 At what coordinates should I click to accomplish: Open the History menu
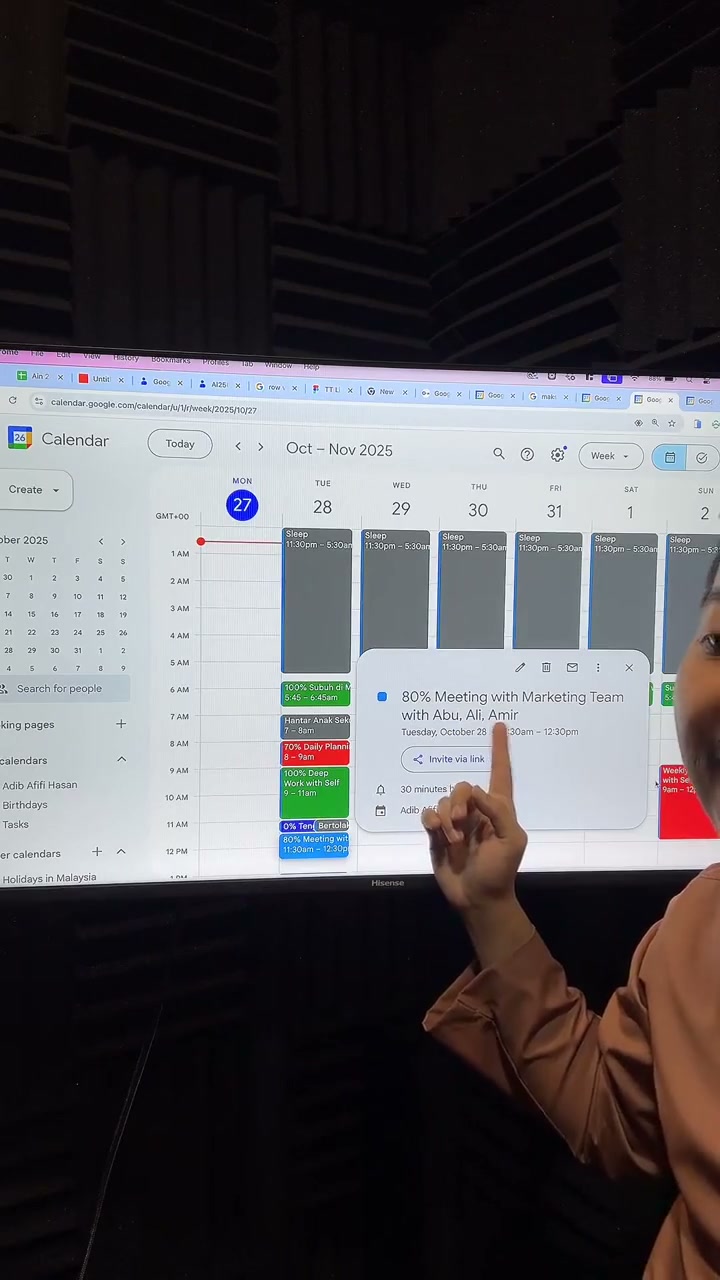coord(126,357)
